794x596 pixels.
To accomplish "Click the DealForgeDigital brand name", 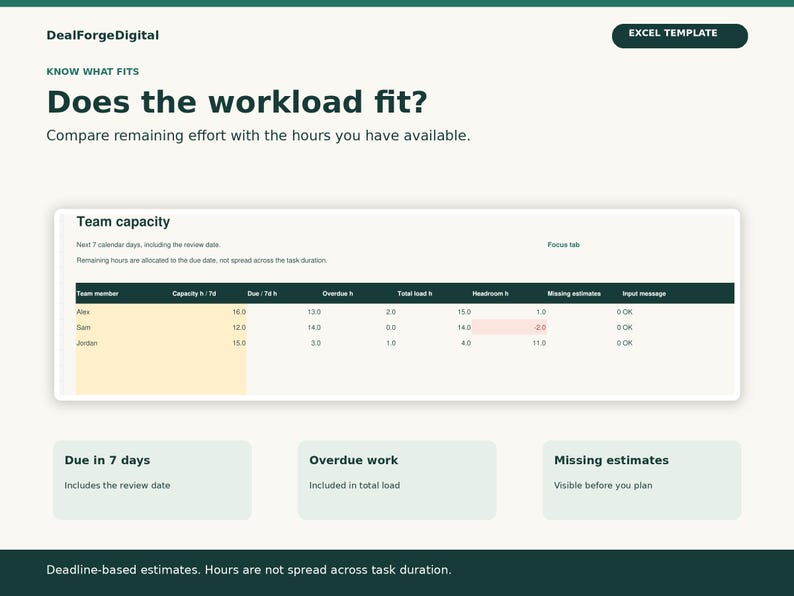I will (103, 35).
